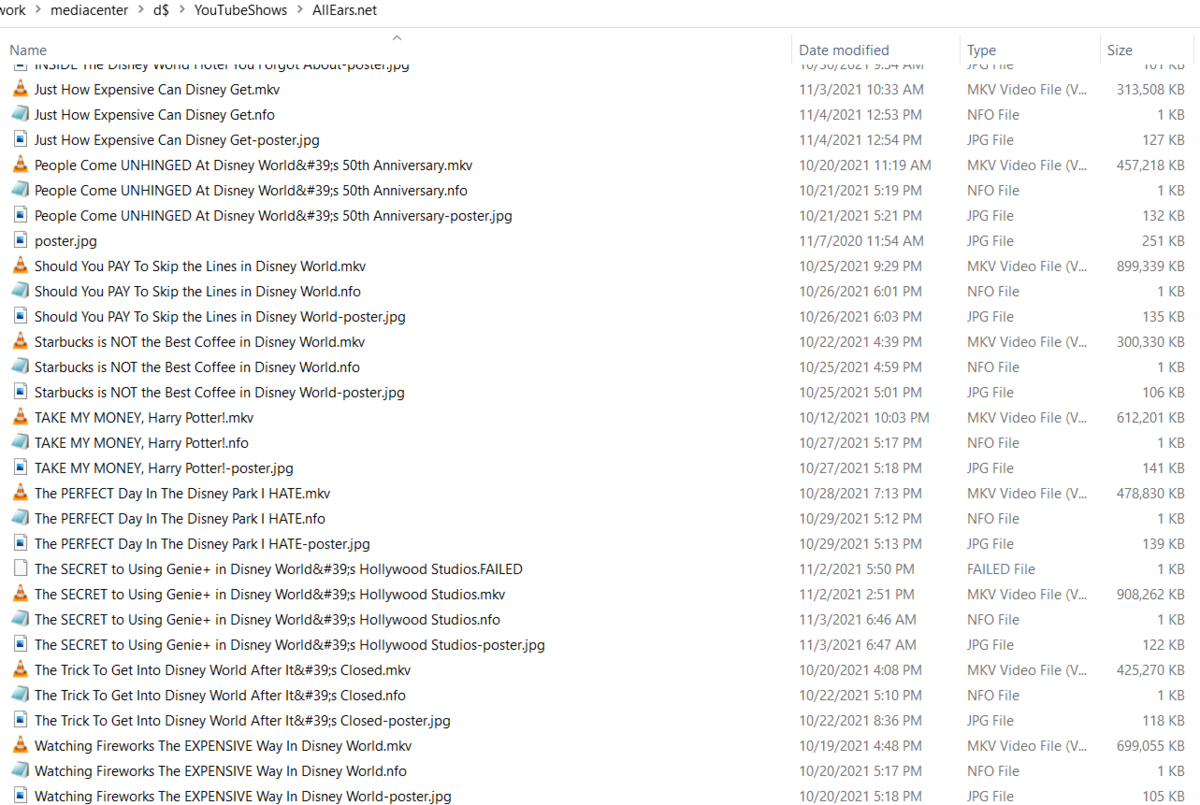Click the 899,339 KB size cell
The height and width of the screenshot is (805, 1200).
point(1151,266)
